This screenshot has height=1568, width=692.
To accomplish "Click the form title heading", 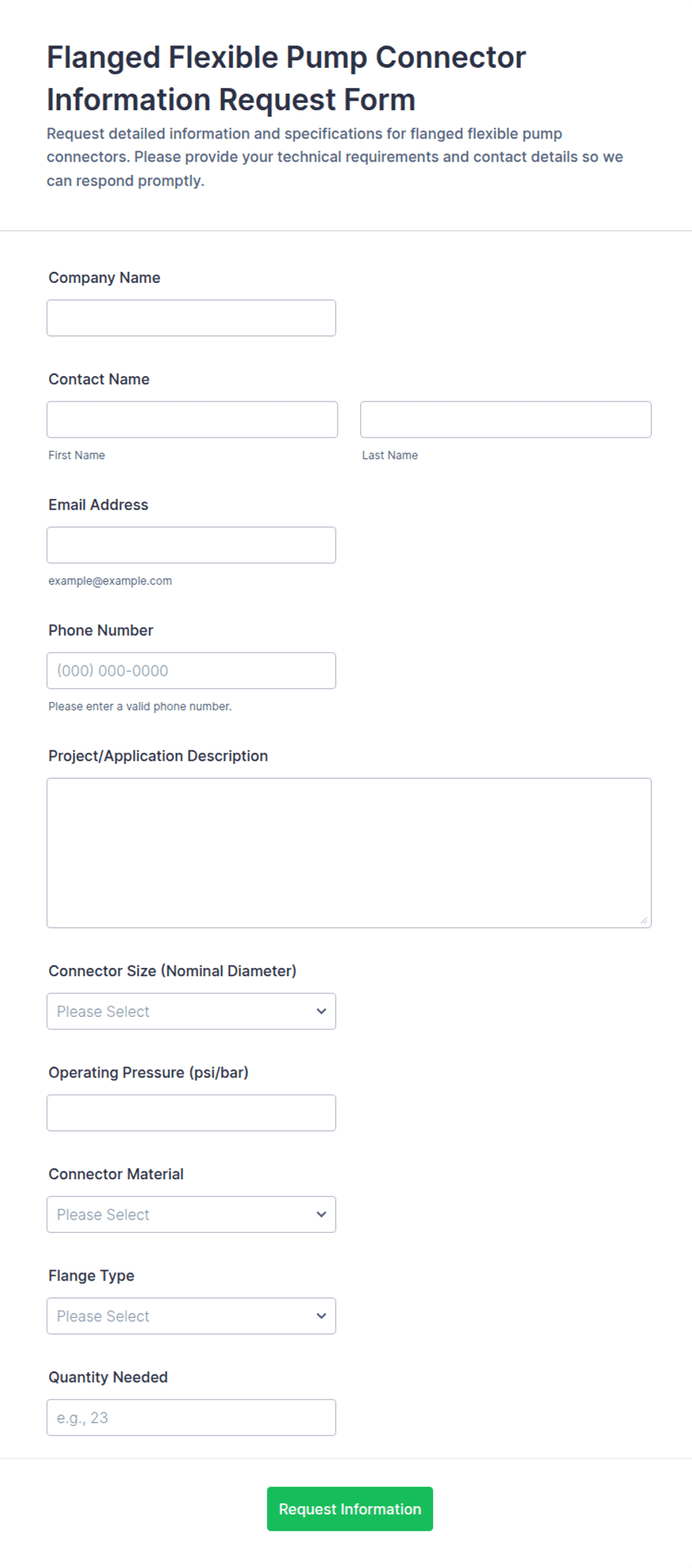I will tap(286, 78).
